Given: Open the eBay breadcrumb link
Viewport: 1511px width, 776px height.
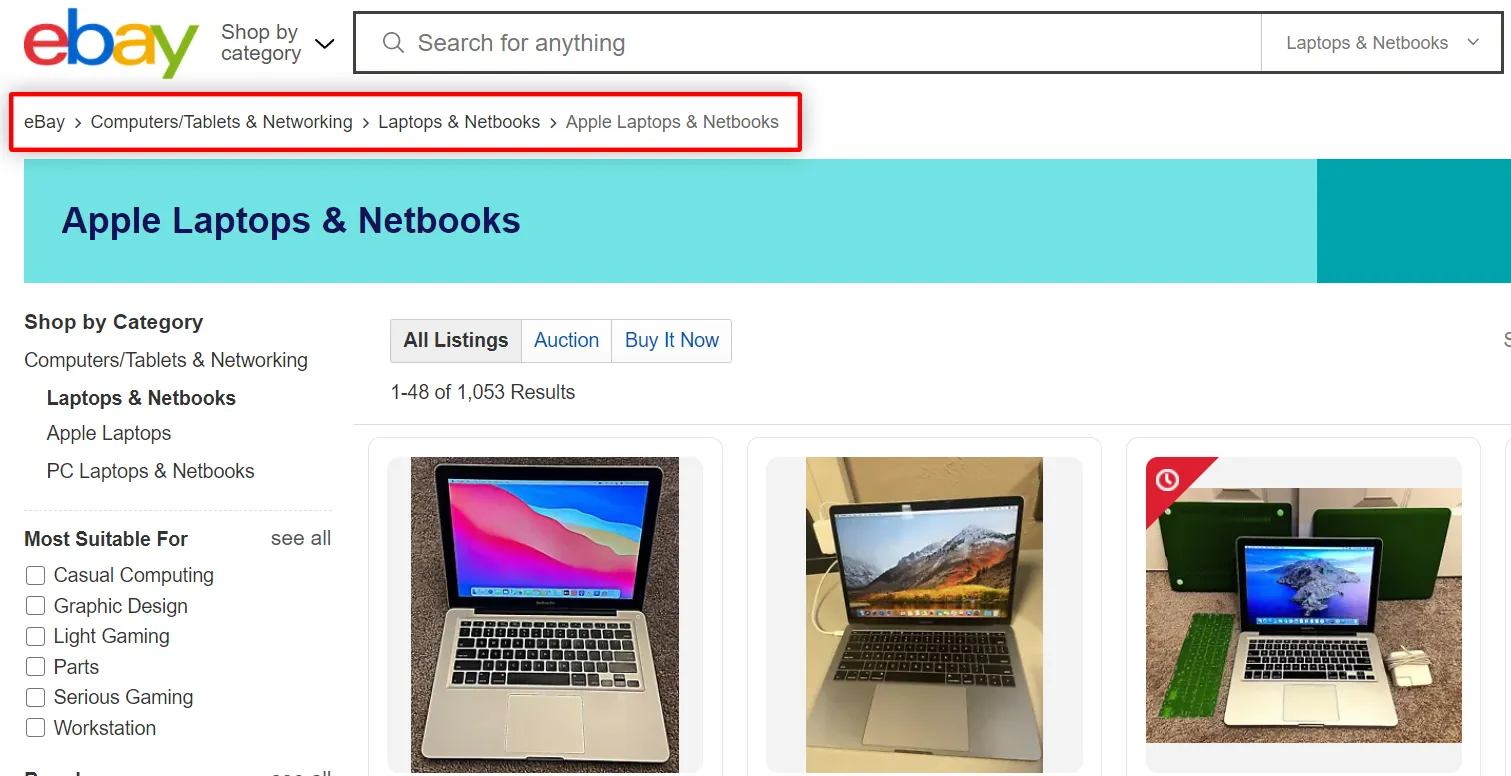Looking at the screenshot, I should pyautogui.click(x=44, y=122).
